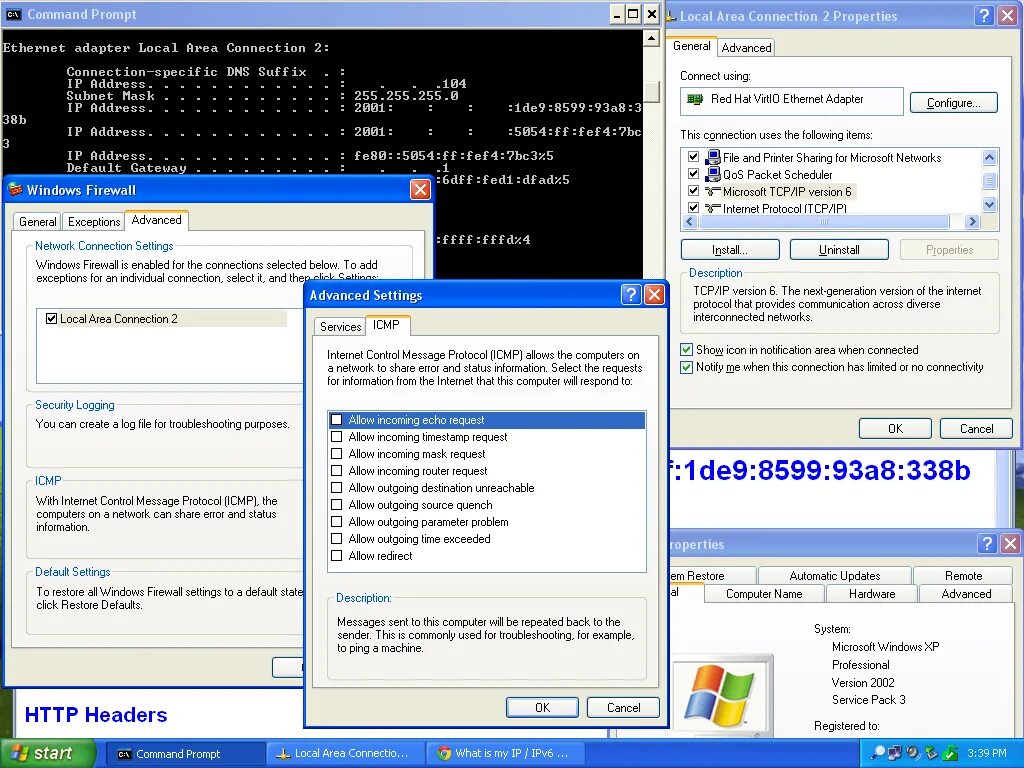Click Configure button for Ethernet adapter
Image resolution: width=1024 pixels, height=768 pixels.
[x=953, y=103]
